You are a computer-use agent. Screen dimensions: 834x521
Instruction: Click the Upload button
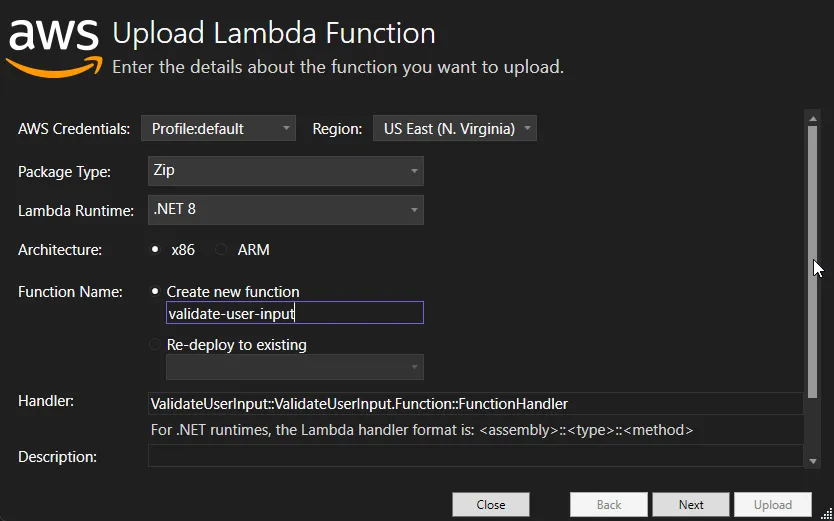click(x=773, y=505)
